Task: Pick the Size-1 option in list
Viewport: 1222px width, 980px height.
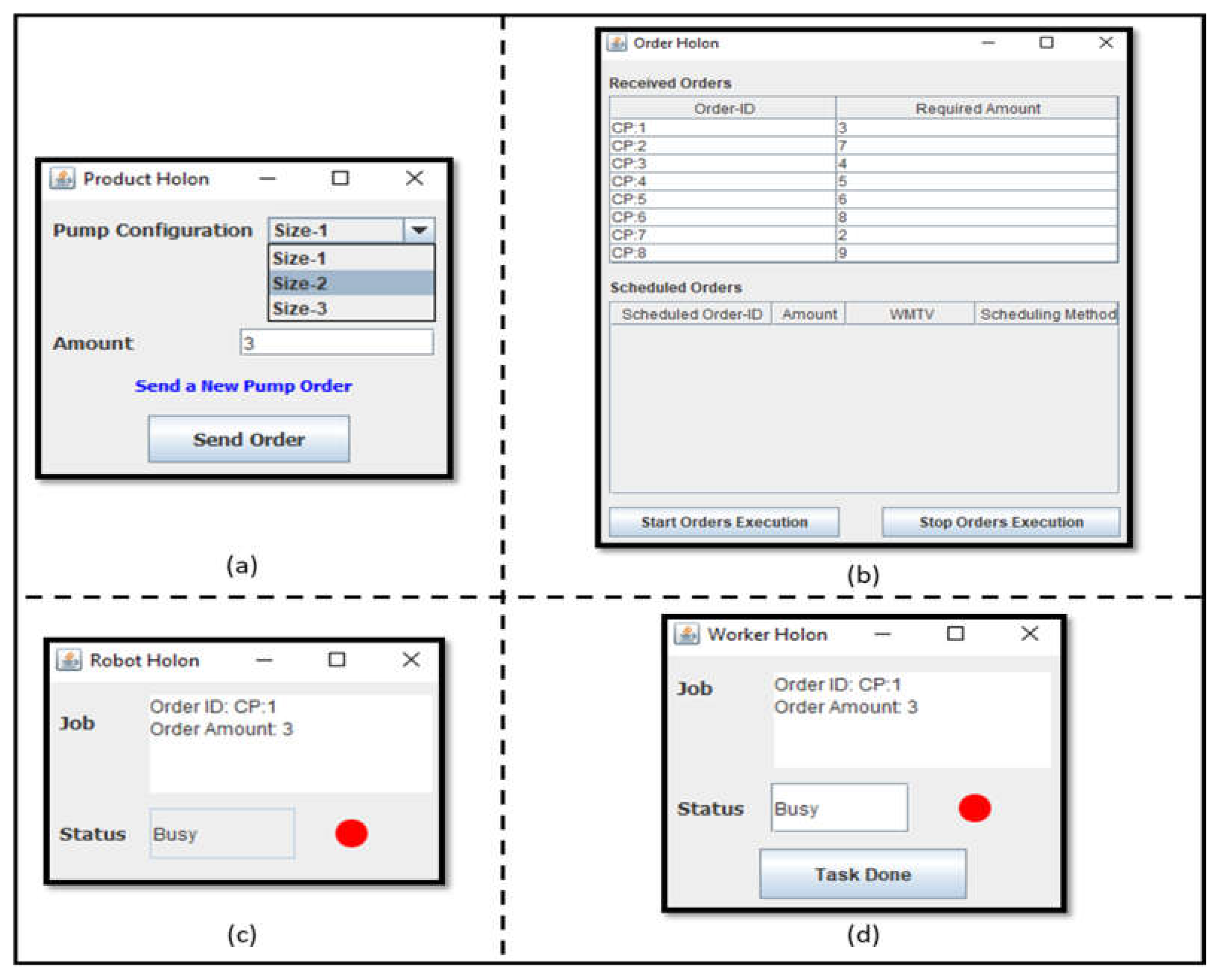Action: pyautogui.click(x=351, y=259)
